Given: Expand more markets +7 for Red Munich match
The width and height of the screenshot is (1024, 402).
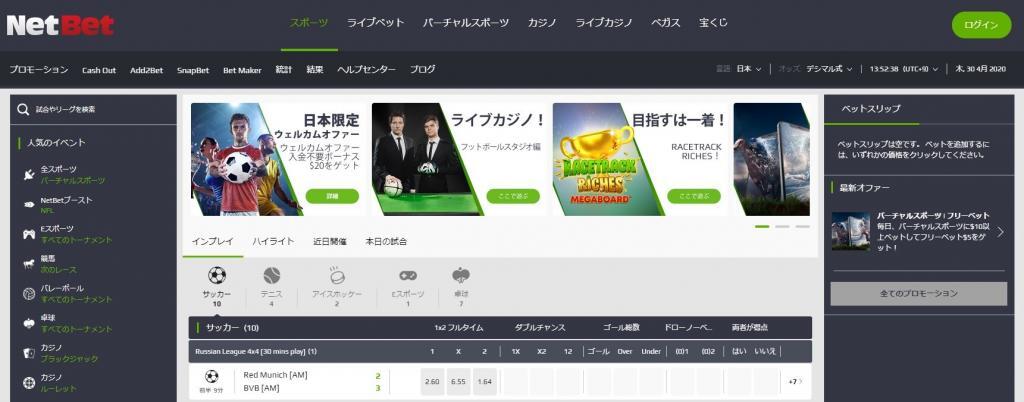Looking at the screenshot, I should coord(795,381).
